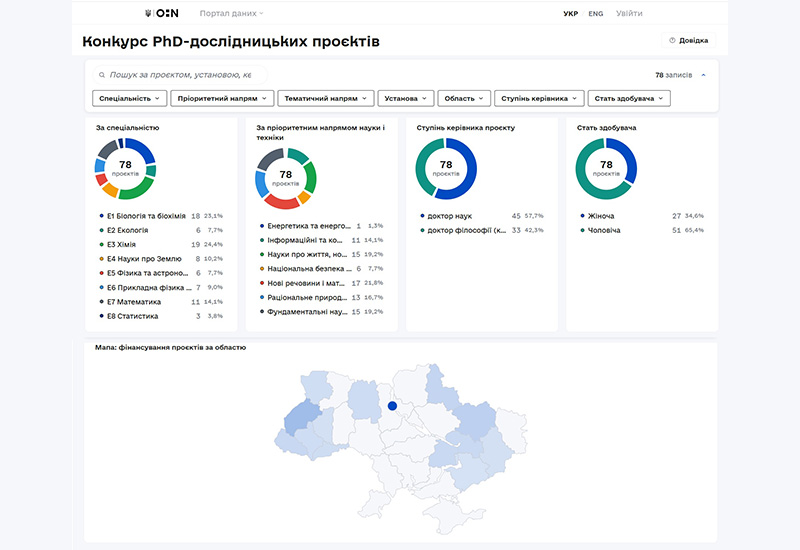Select the Жіноча legend row
The image size is (800, 550).
click(x=642, y=216)
